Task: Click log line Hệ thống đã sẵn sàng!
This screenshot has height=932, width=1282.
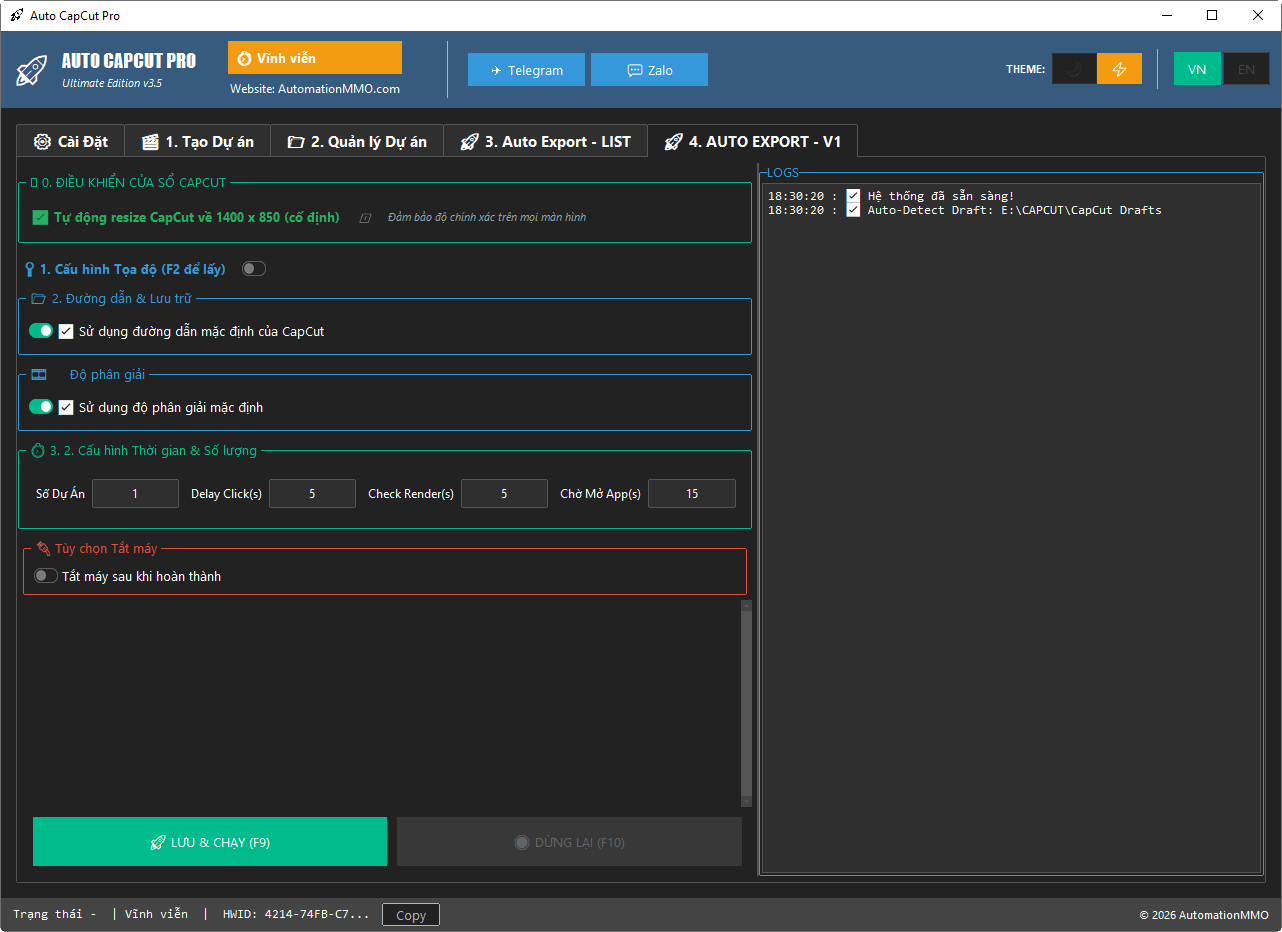Action: [891, 196]
